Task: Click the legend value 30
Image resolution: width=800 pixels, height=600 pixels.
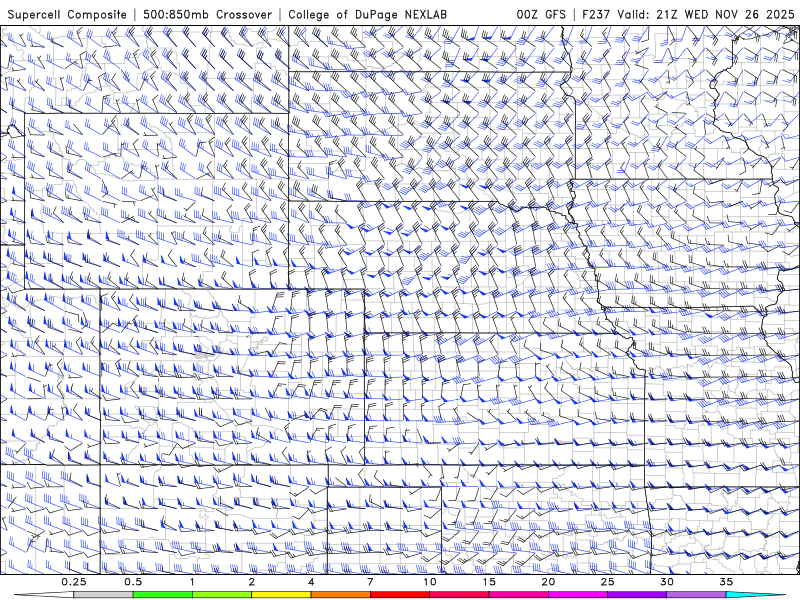Action: (666, 582)
